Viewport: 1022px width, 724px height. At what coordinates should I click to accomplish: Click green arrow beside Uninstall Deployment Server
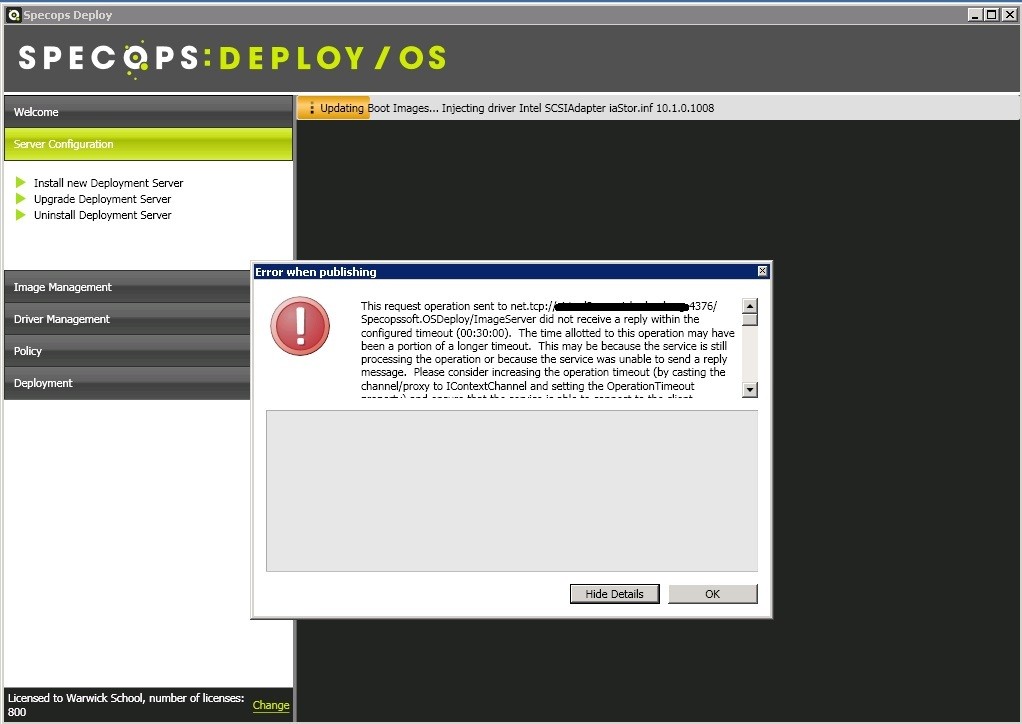point(20,214)
